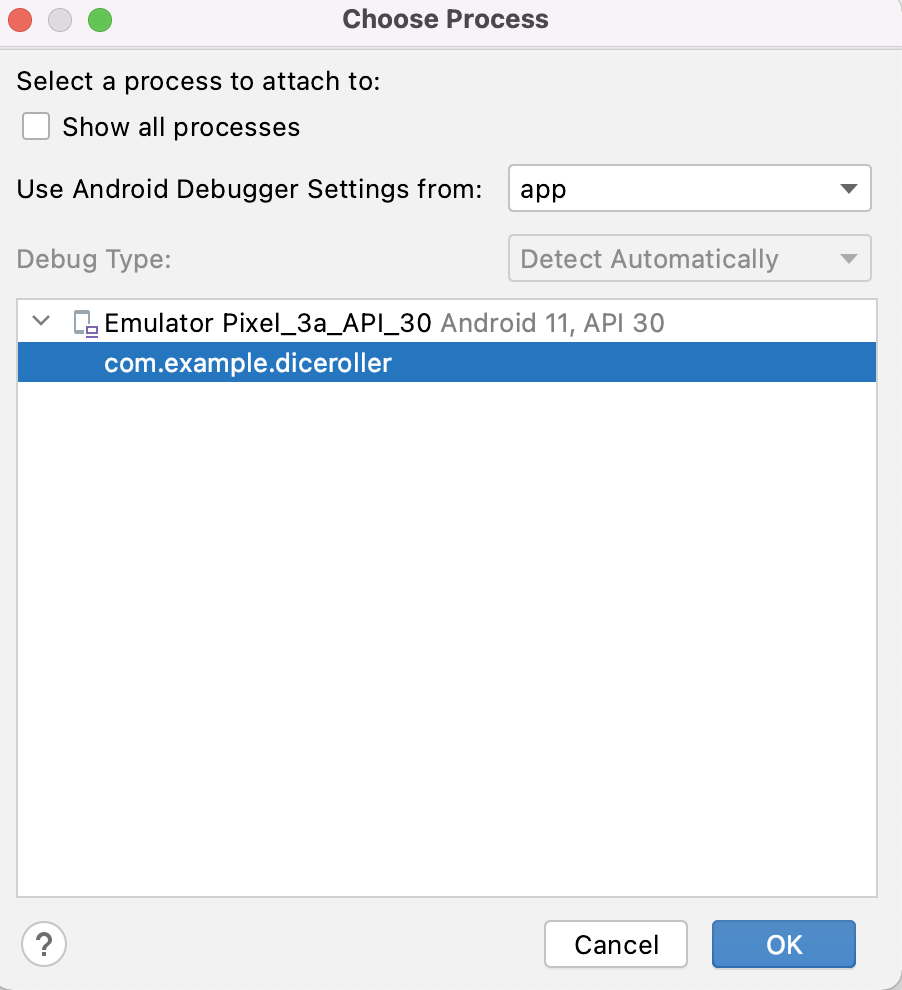The width and height of the screenshot is (902, 990).
Task: Click the Help question mark icon
Action: click(x=44, y=943)
